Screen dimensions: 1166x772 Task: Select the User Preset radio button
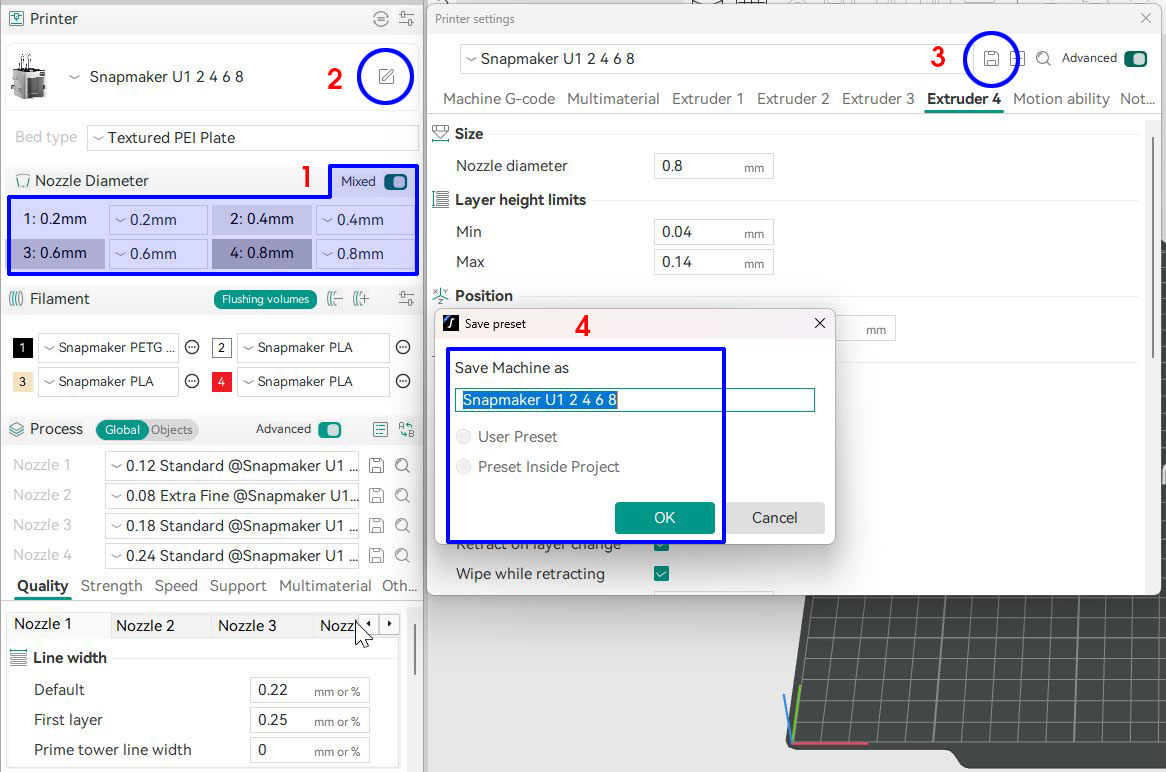(463, 437)
